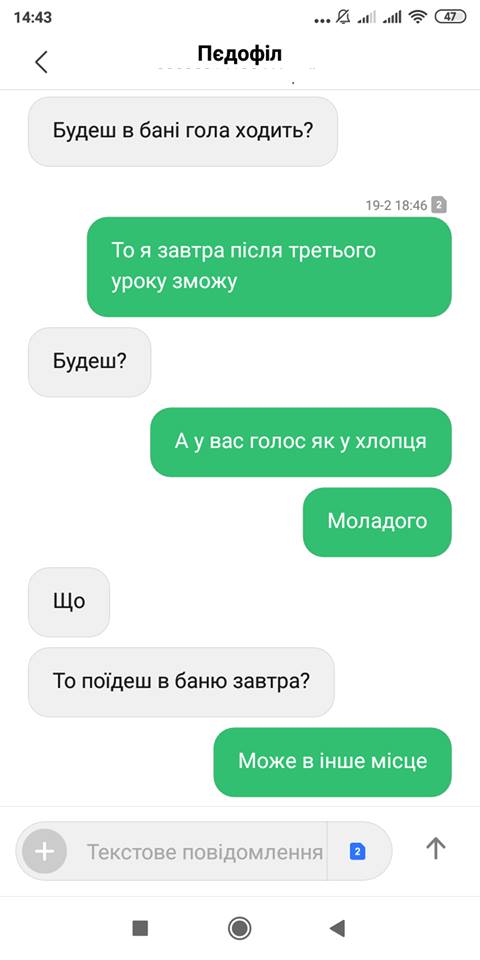The image size is (480, 960).
Task: Go back using the header arrow
Action: click(41, 62)
